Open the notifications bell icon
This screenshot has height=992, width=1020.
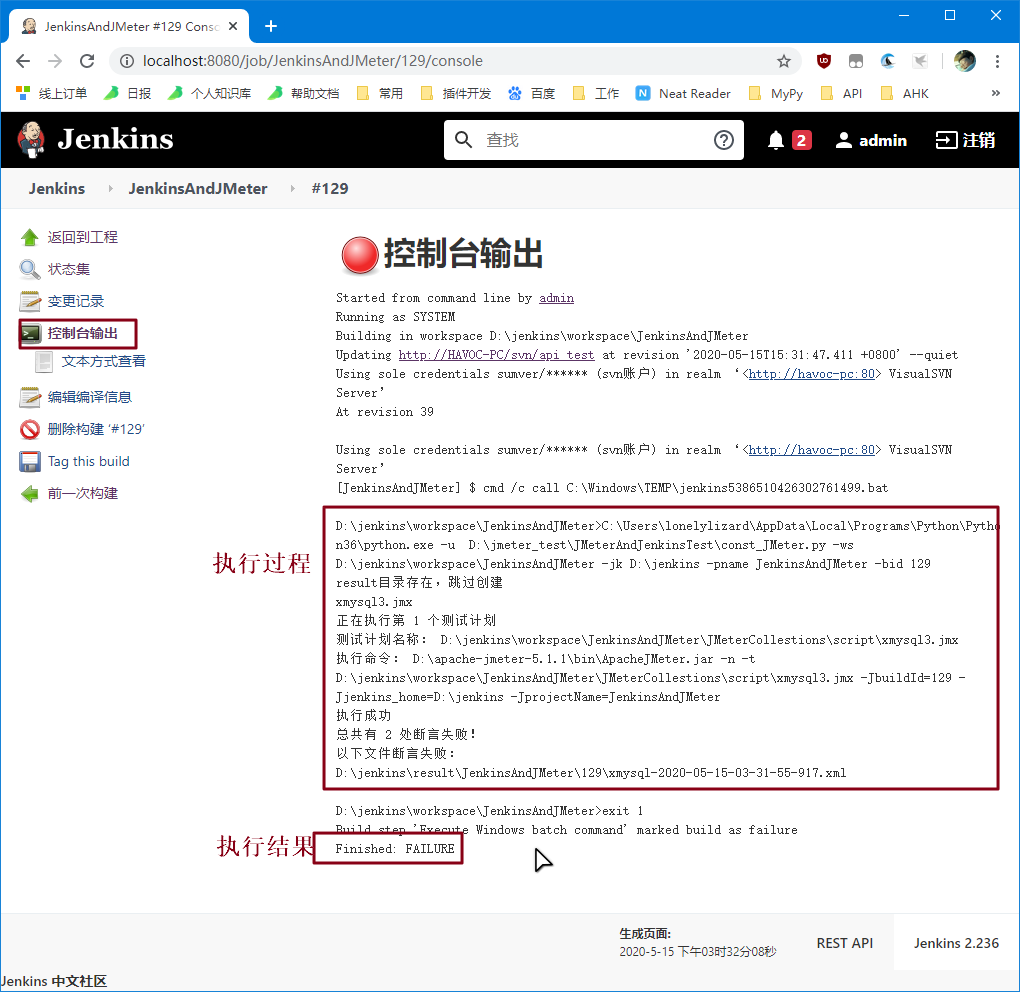pyautogui.click(x=775, y=140)
